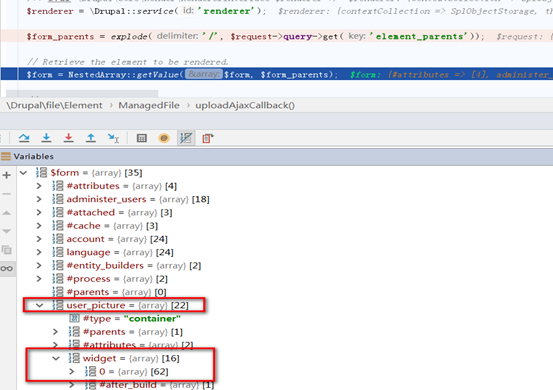Expand the #process array node
The image size is (553, 390).
click(x=39, y=279)
